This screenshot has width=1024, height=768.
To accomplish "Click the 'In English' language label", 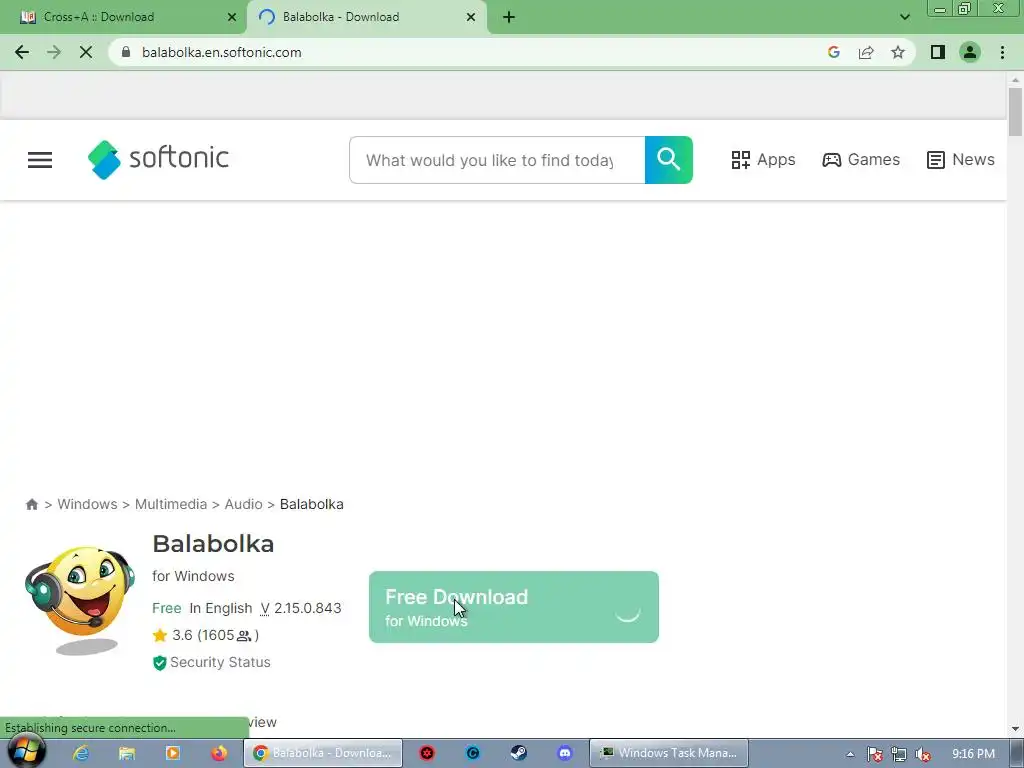I will pyautogui.click(x=221, y=608).
